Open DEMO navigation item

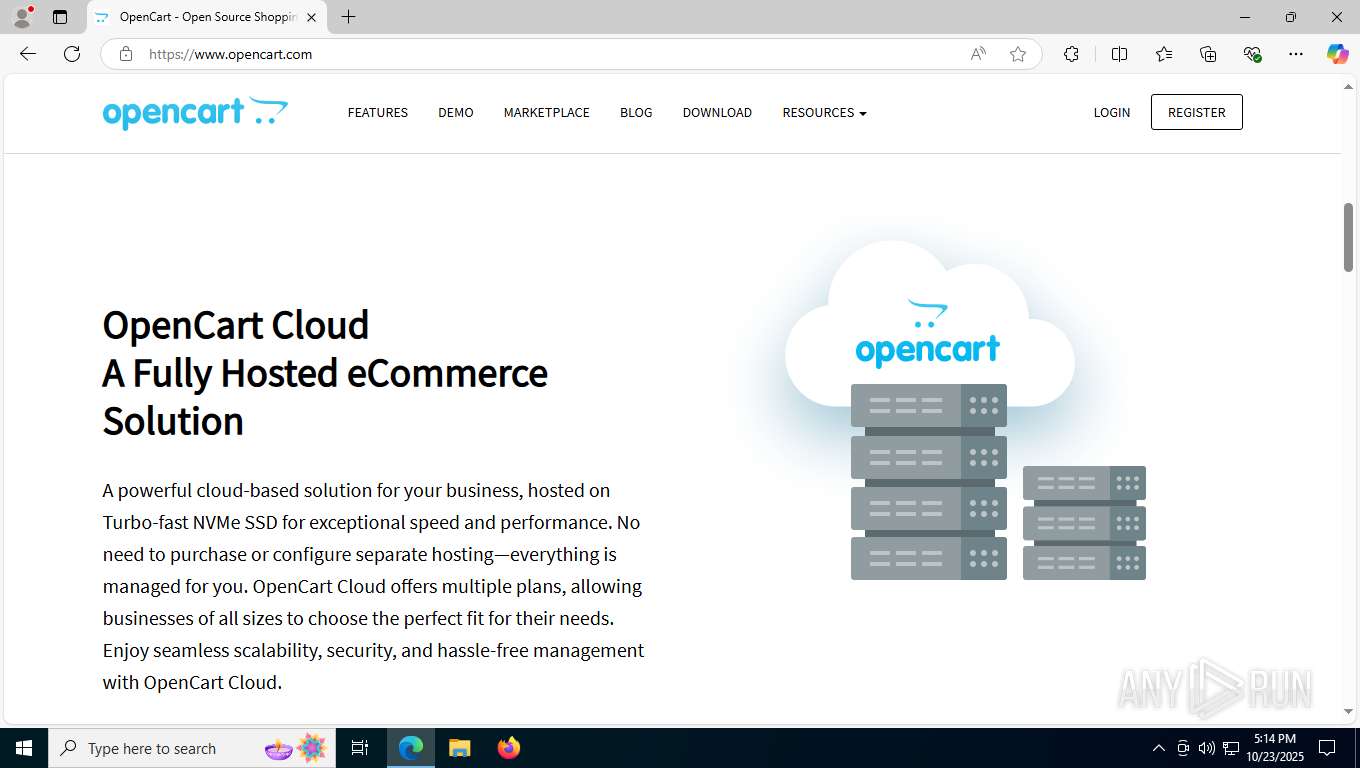click(456, 113)
